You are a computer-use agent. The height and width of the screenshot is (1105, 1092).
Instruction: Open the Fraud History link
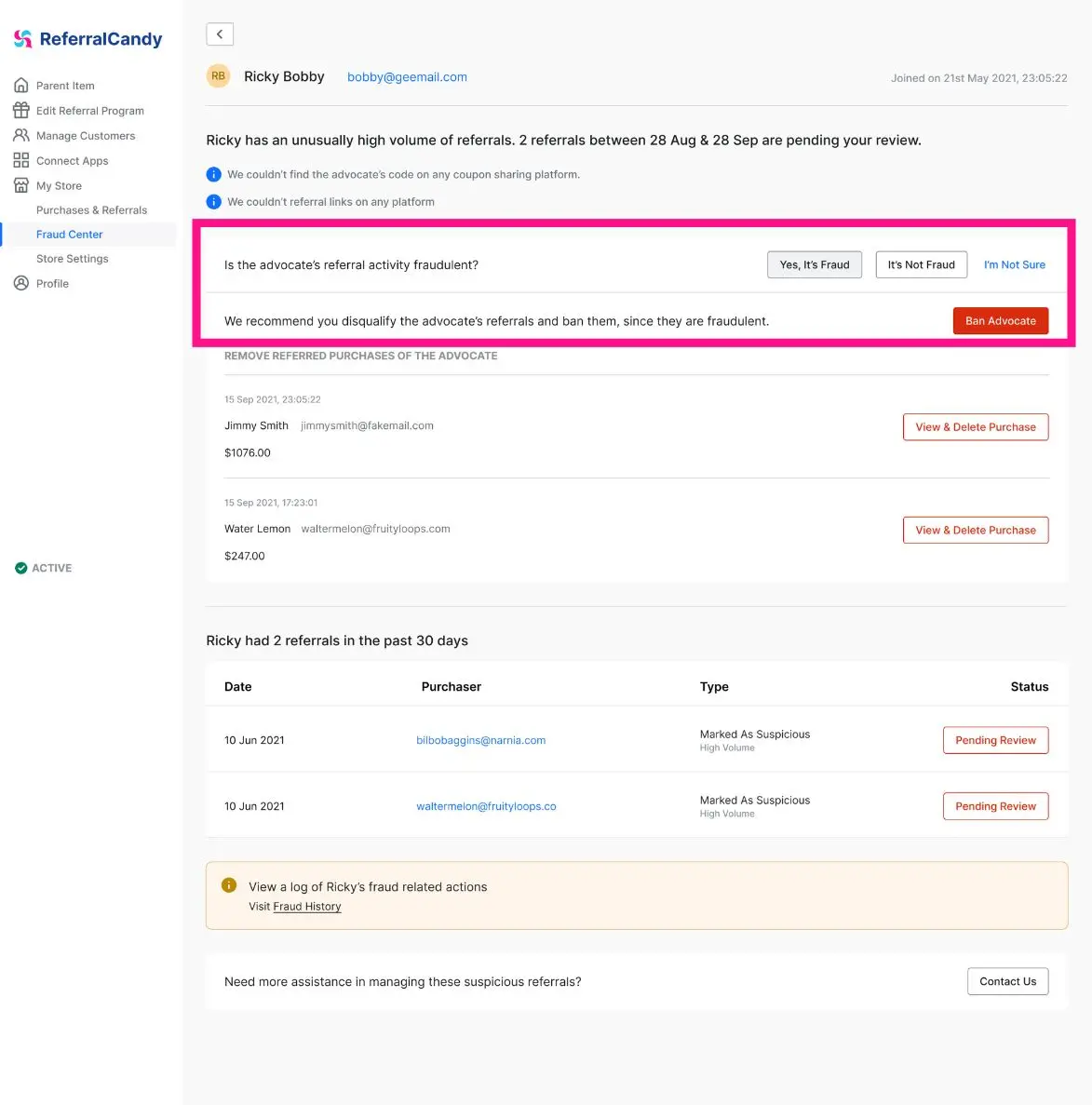coord(307,907)
